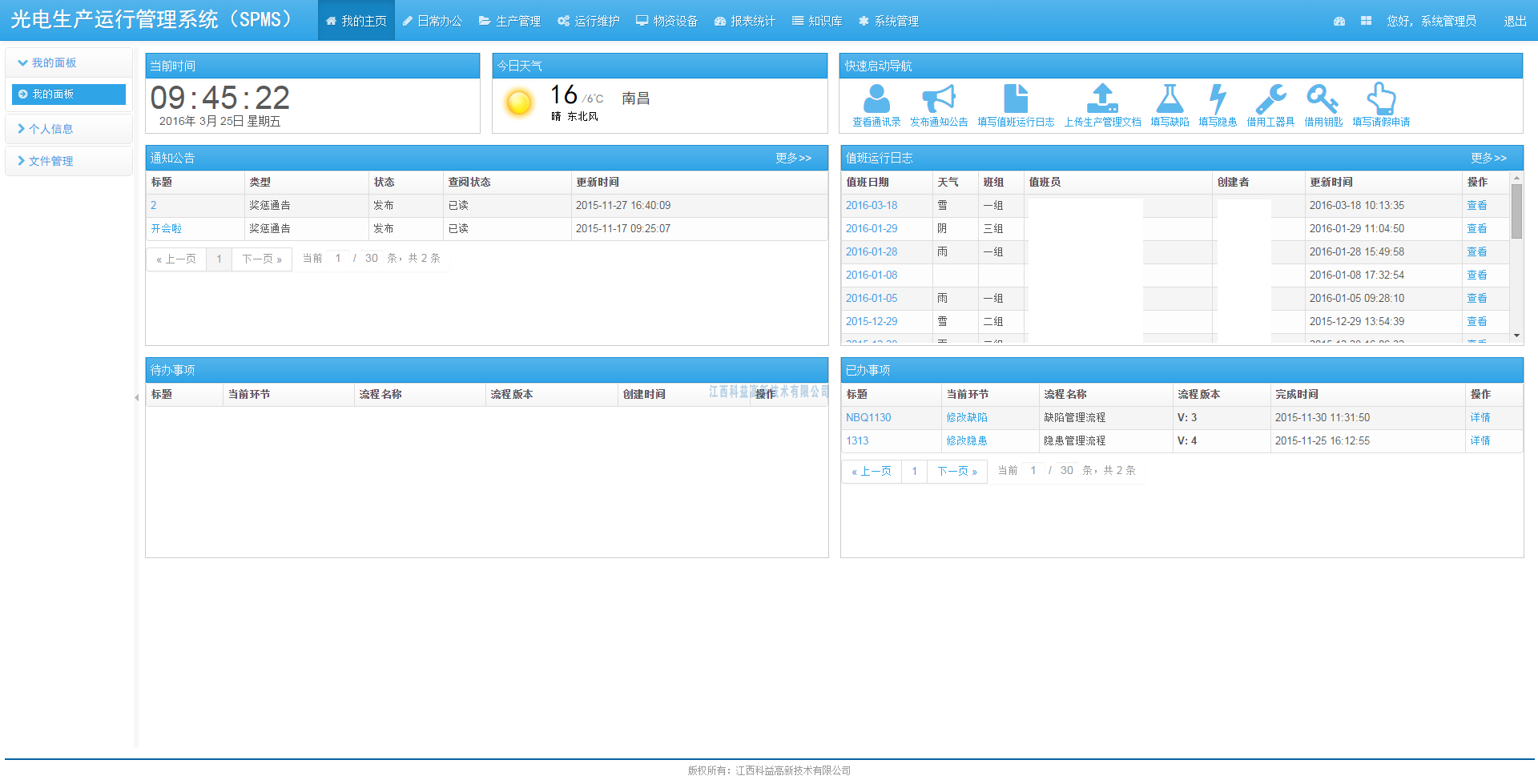Expand the 文件管理 sidebar section
This screenshot has width=1538, height=784.
click(x=69, y=161)
